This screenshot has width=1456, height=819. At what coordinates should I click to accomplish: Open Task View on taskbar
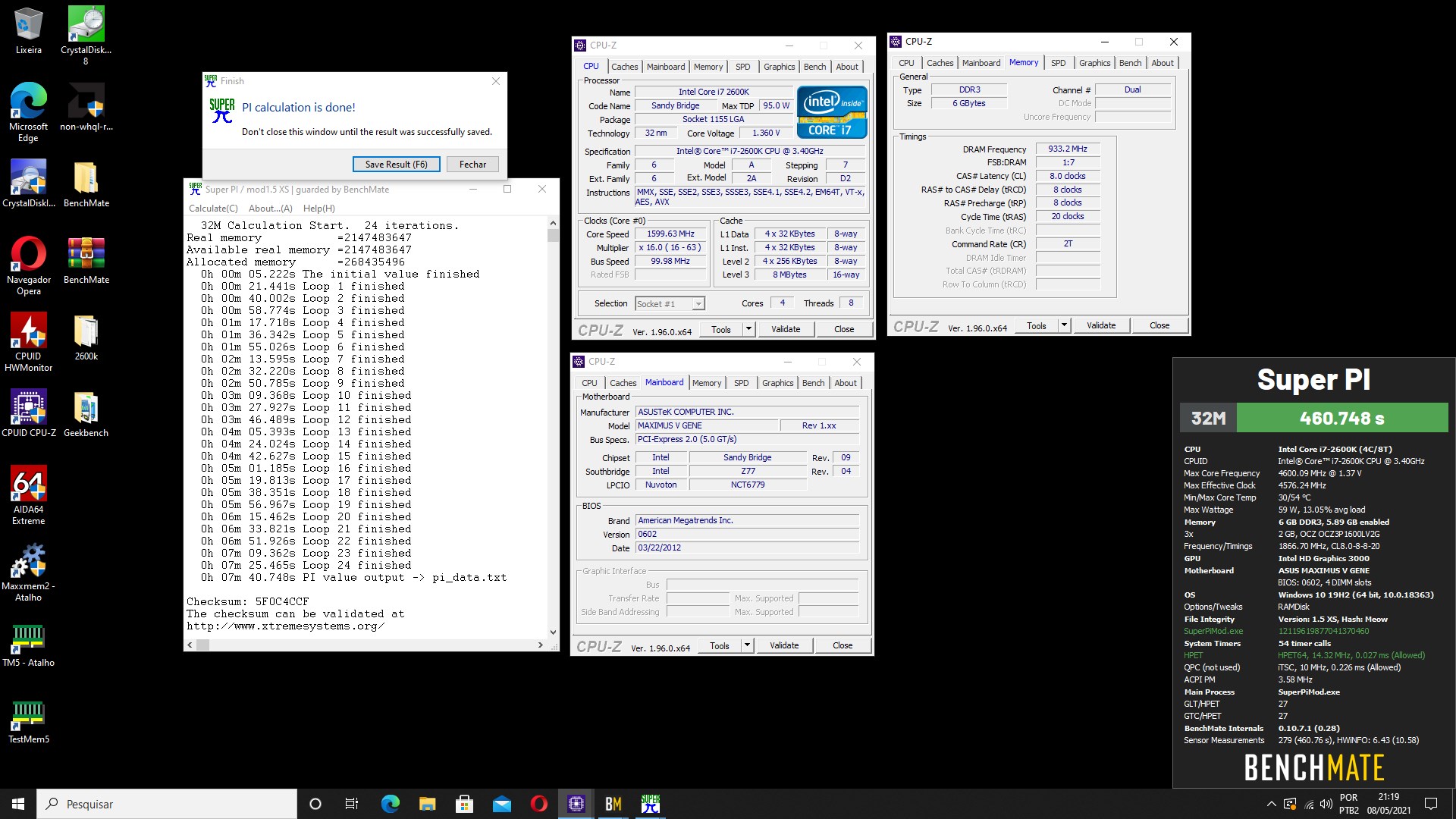coord(352,804)
